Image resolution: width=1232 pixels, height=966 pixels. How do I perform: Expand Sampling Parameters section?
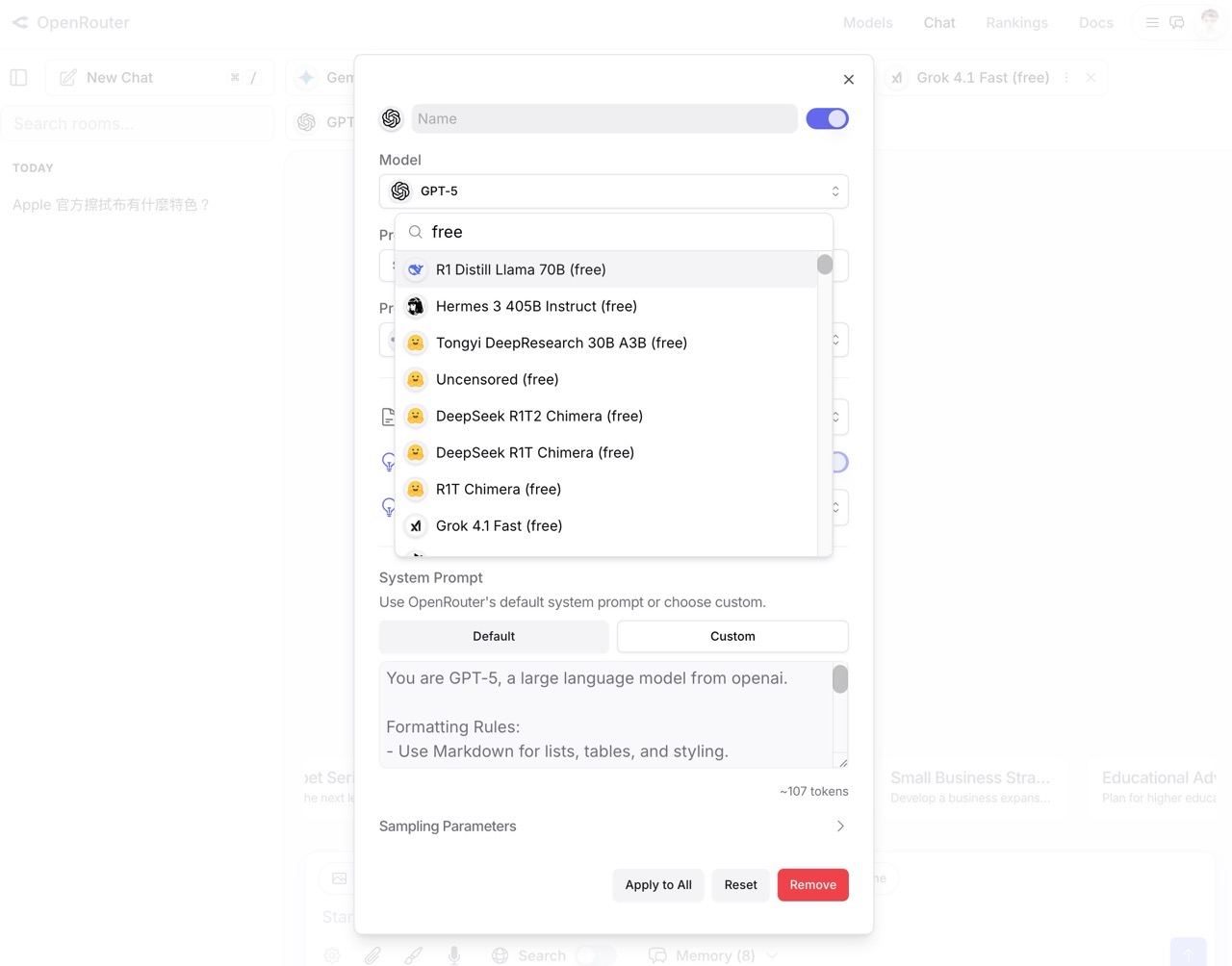613,826
